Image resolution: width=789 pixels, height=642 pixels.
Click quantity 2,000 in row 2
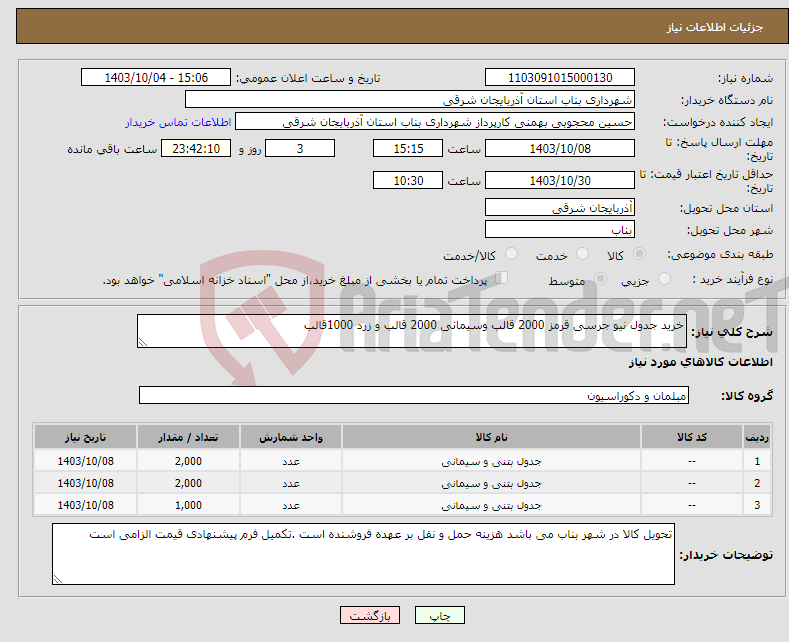188,484
